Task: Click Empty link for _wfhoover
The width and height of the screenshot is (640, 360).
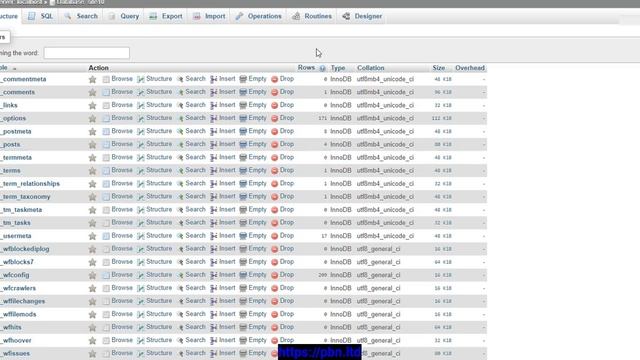Action: 258,340
